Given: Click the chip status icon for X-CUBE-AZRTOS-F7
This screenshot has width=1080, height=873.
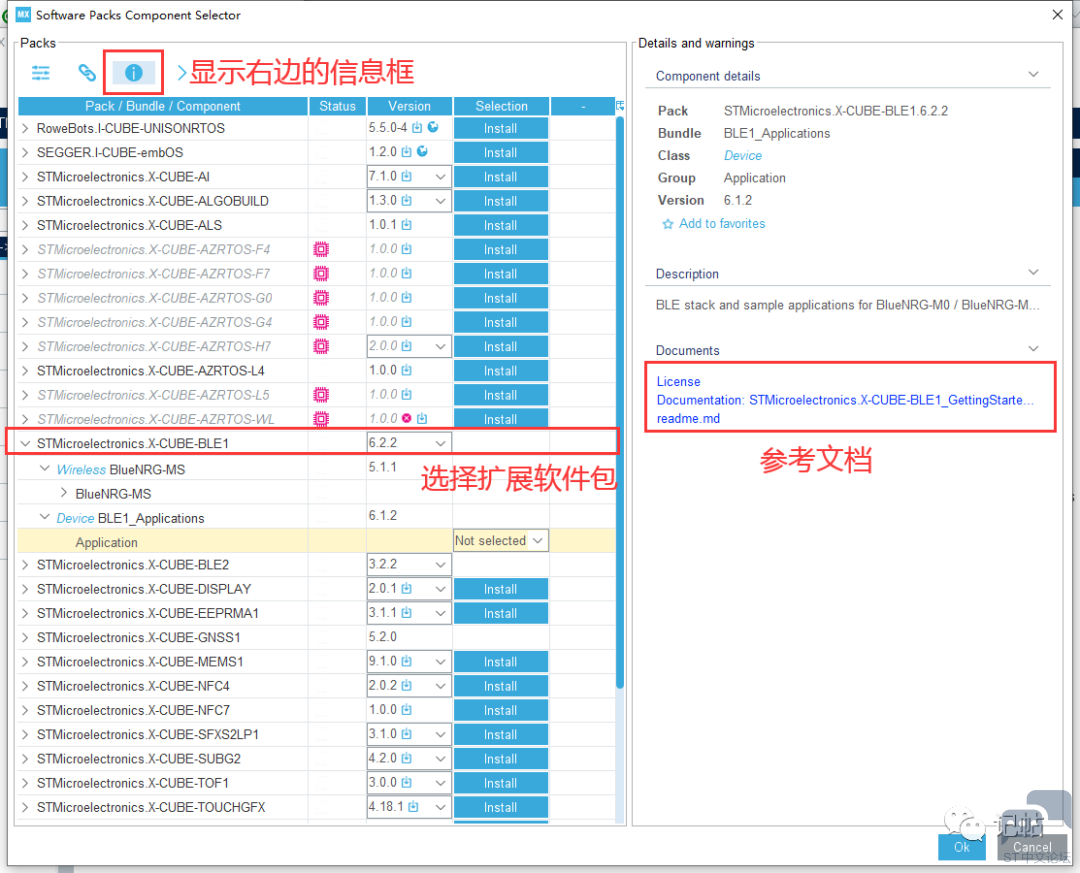Looking at the screenshot, I should pos(321,274).
